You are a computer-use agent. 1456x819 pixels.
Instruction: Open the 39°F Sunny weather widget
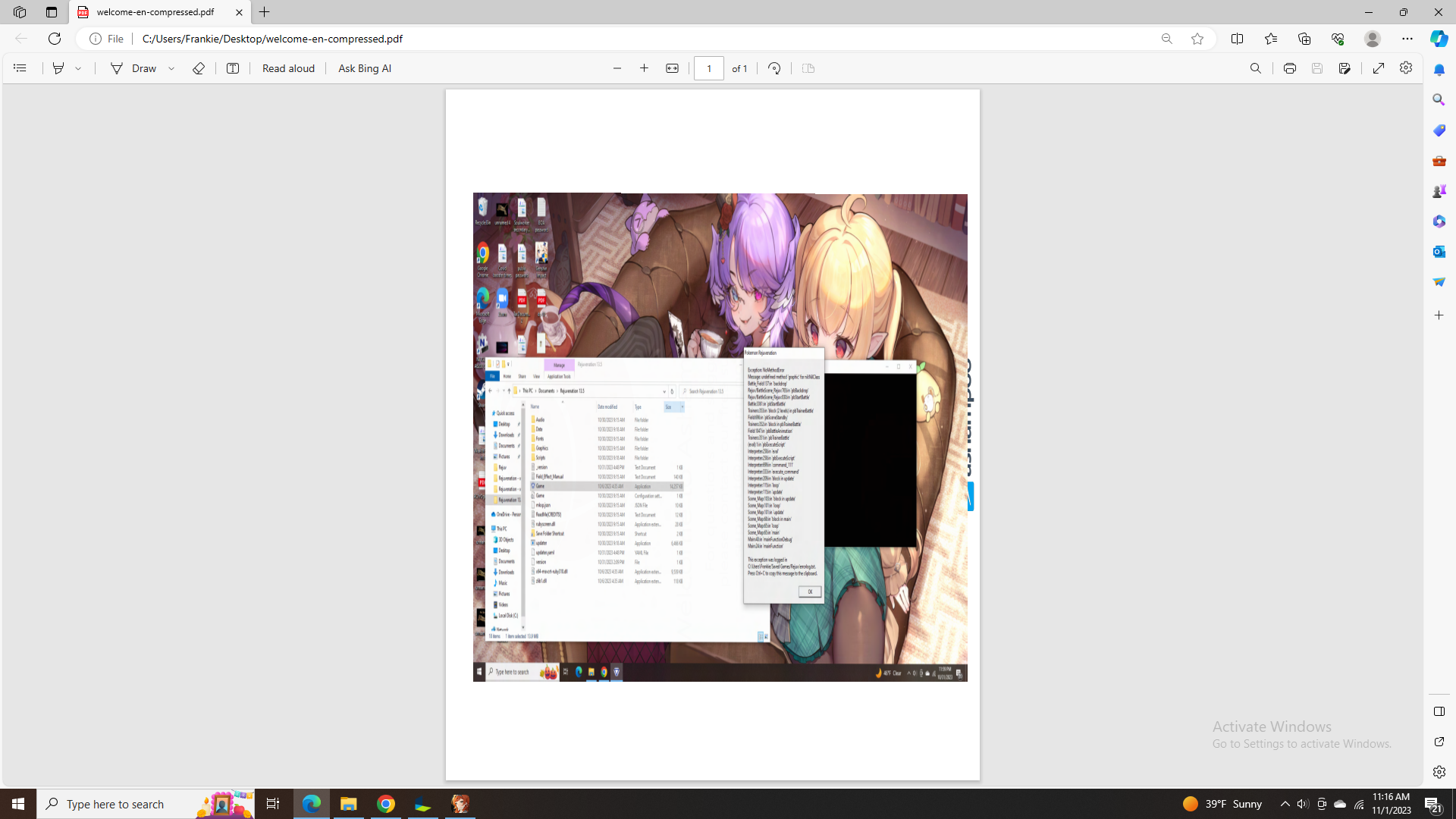pos(1222,804)
